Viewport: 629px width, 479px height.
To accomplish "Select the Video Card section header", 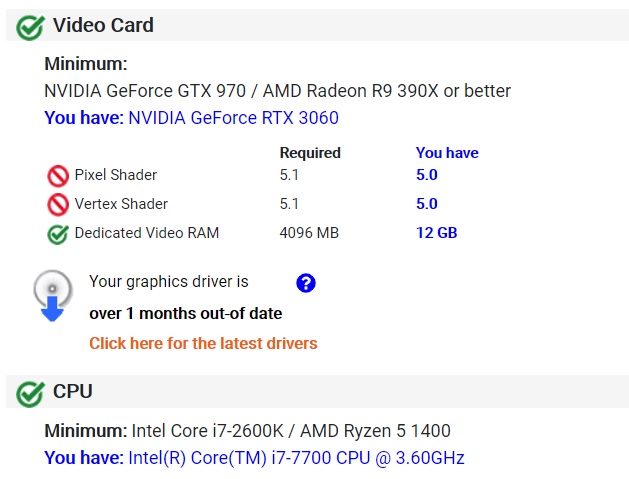I will tap(103, 25).
